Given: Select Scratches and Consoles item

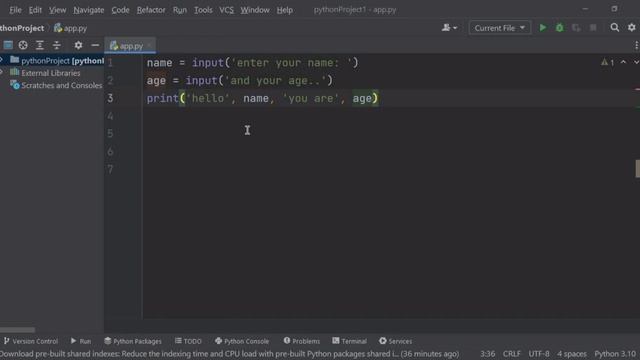Looking at the screenshot, I should click(x=56, y=85).
